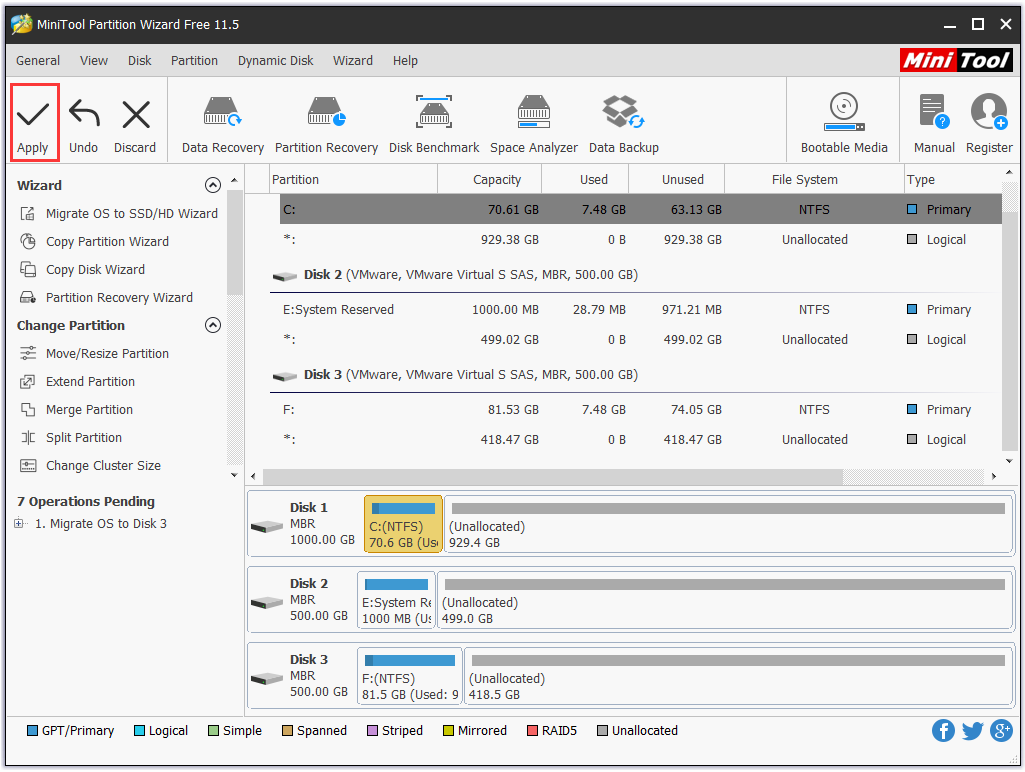Open Space Analyzer
The width and height of the screenshot is (1025, 772).
(x=533, y=125)
